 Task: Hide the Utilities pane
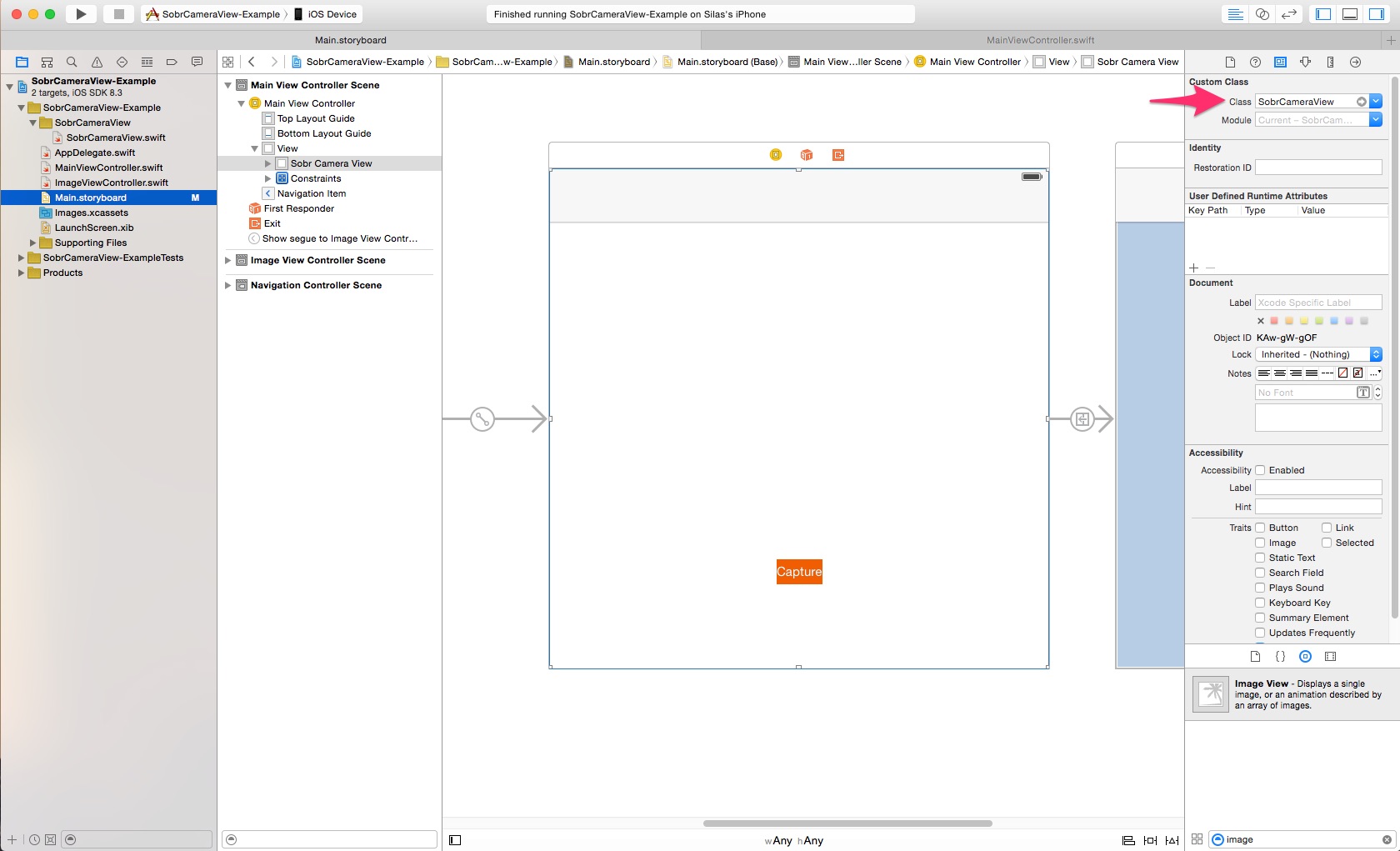point(1377,14)
